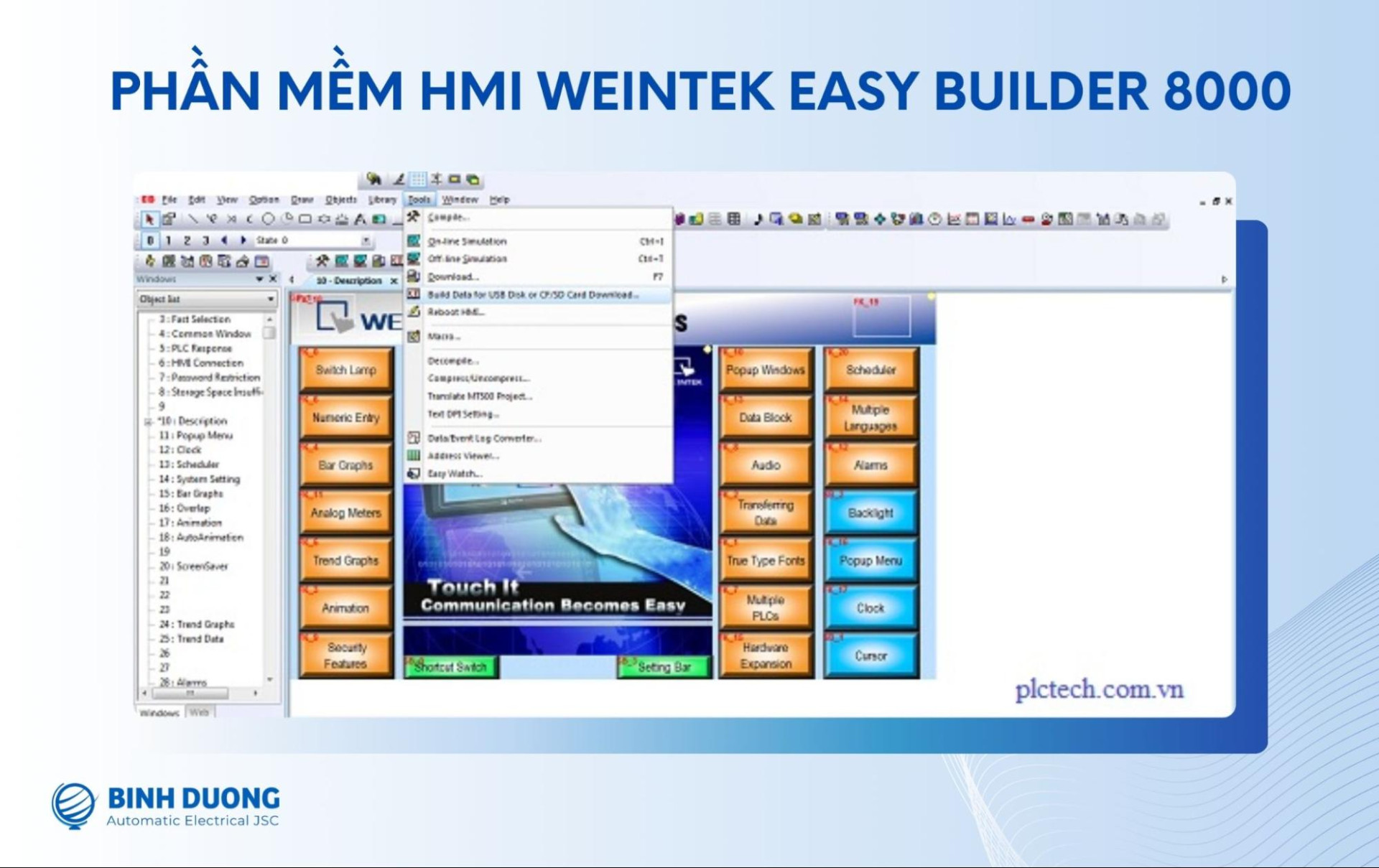
Task: Expand the 10: Description tree node
Action: click(x=148, y=421)
